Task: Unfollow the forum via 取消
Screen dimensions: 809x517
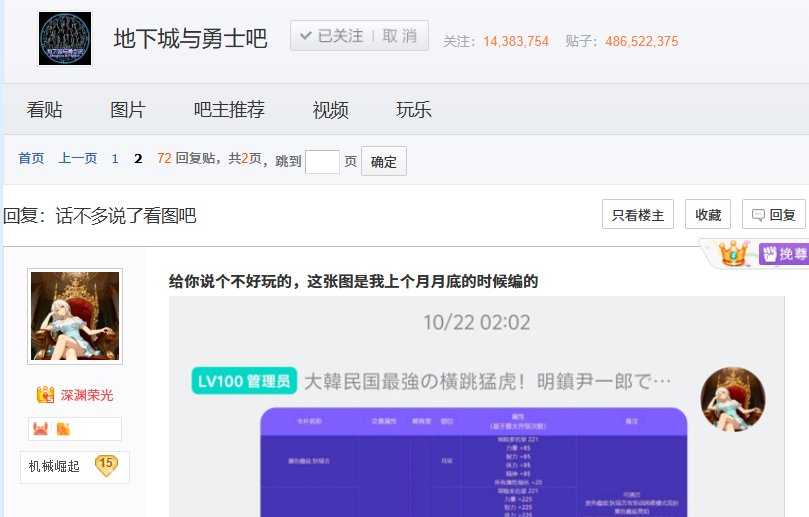Action: tap(400, 36)
